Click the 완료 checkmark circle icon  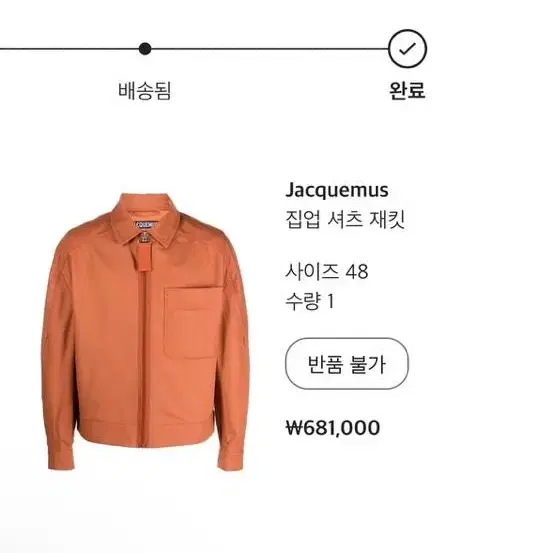point(407,49)
